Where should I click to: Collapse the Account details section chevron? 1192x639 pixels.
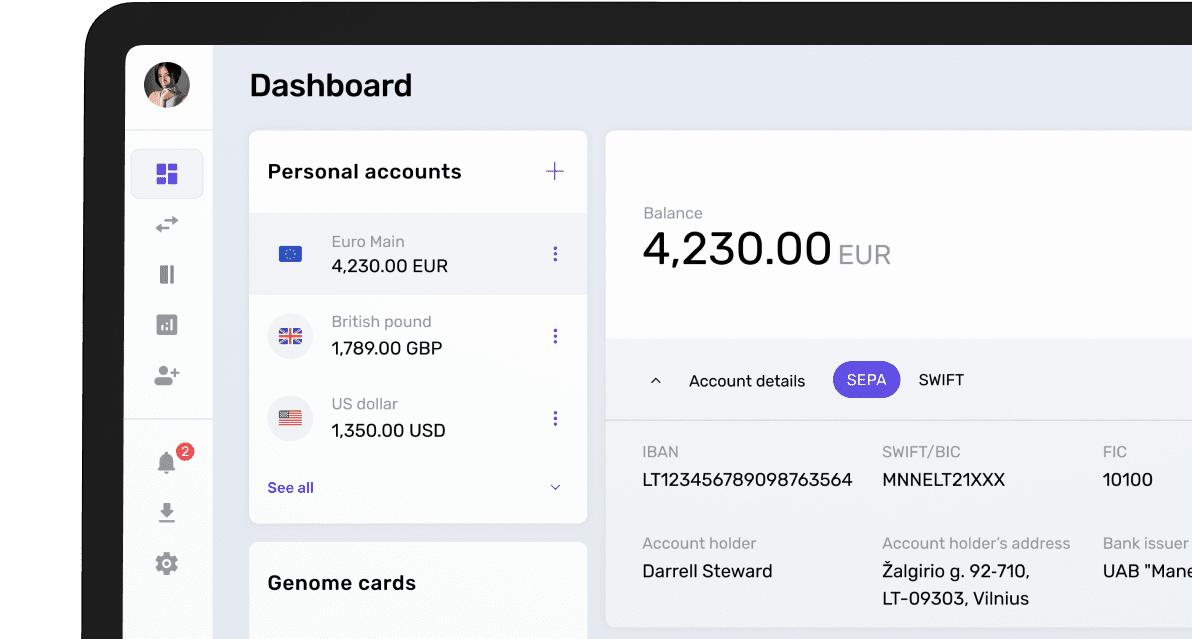[x=656, y=381]
